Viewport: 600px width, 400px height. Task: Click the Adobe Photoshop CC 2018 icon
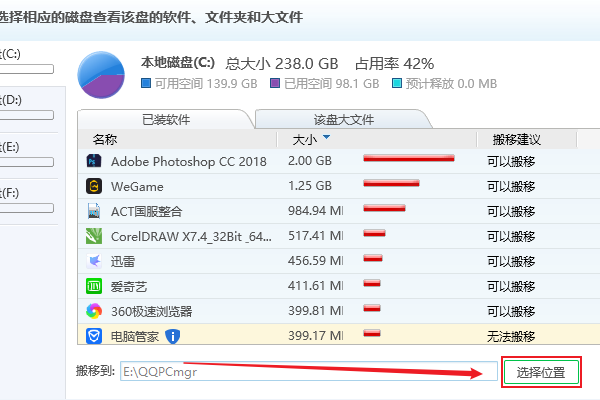pyautogui.click(x=93, y=160)
